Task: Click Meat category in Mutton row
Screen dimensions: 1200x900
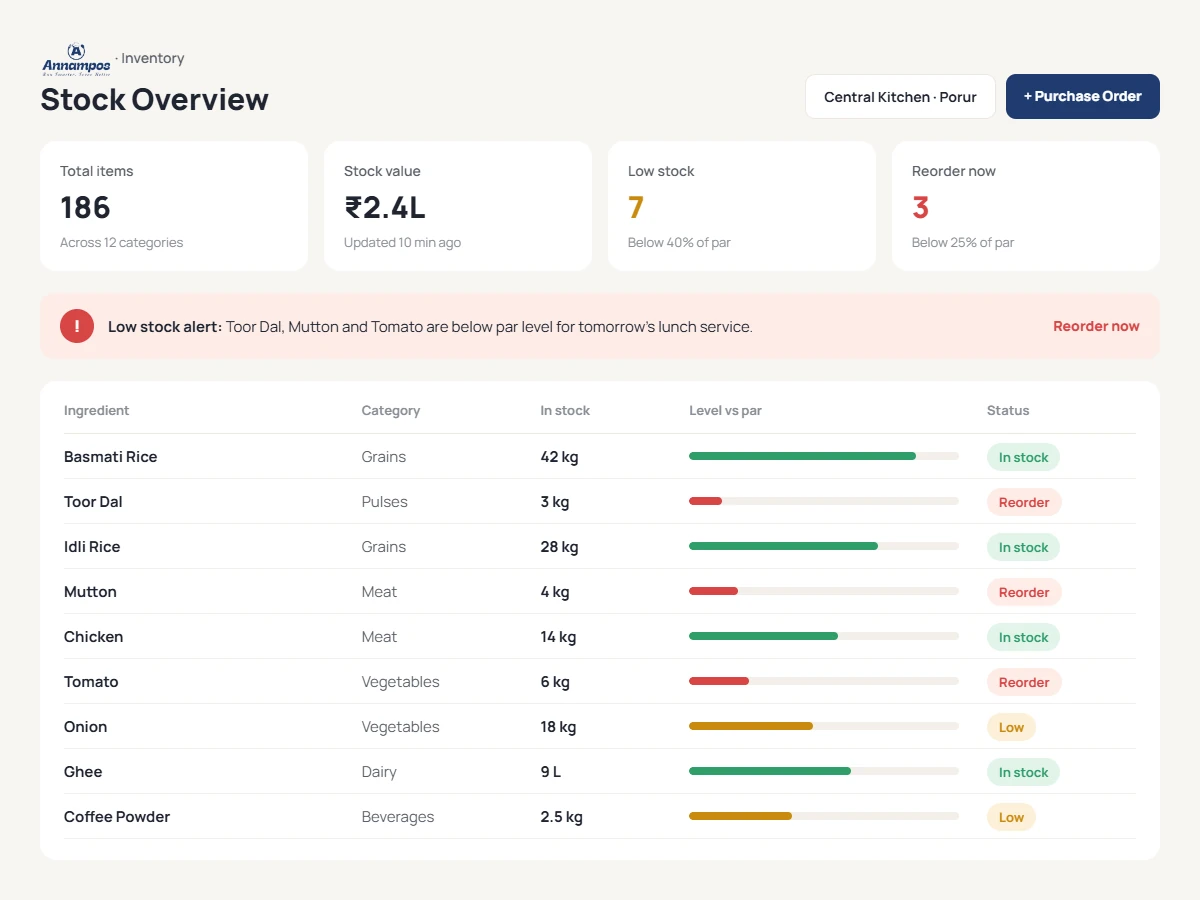Action: [379, 592]
